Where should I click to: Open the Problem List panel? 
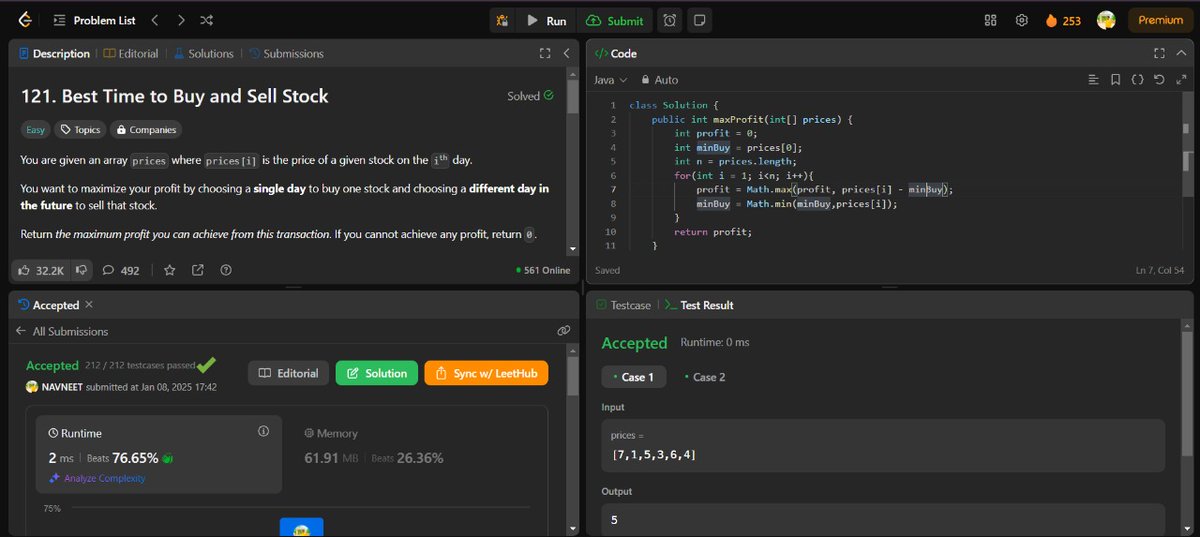(94, 20)
